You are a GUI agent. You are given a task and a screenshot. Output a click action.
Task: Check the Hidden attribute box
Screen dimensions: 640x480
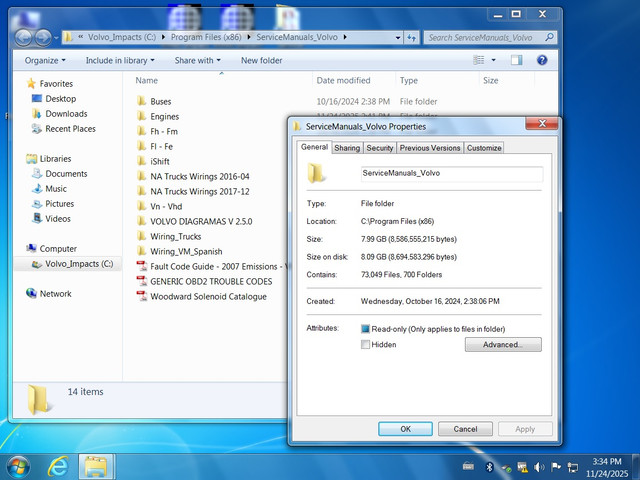pos(365,344)
